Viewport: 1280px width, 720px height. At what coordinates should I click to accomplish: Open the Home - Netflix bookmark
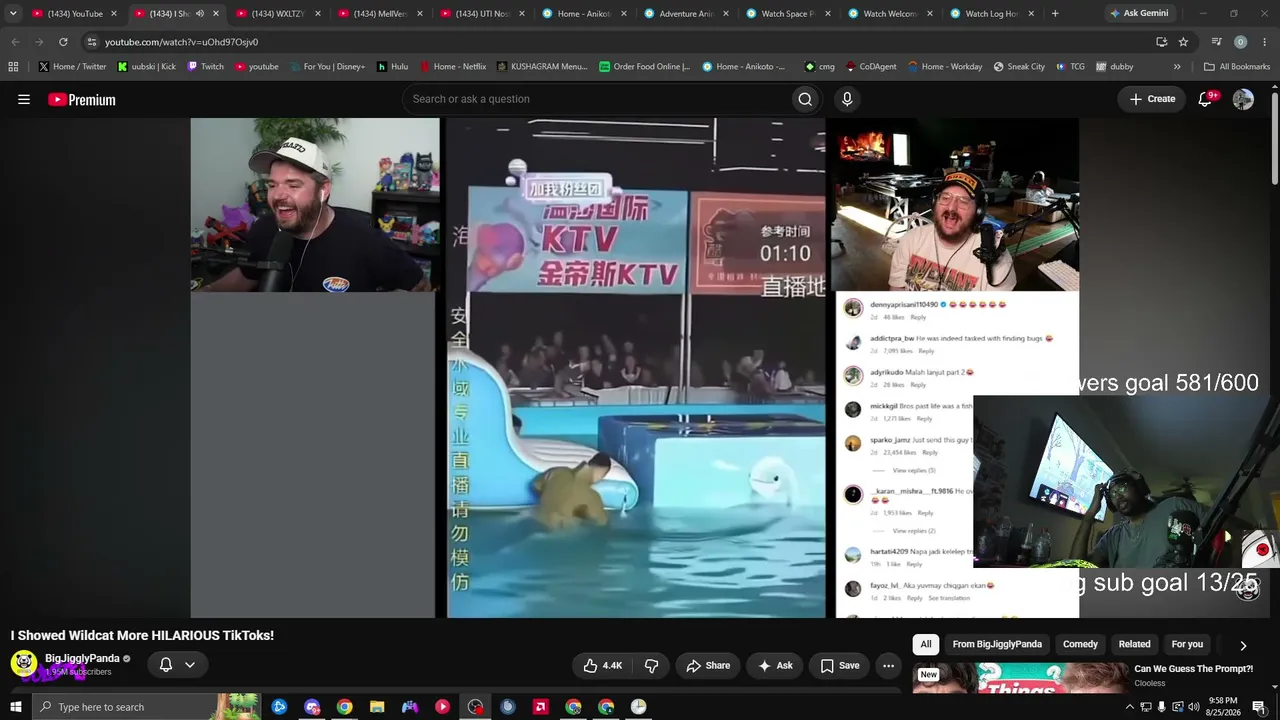point(452,67)
